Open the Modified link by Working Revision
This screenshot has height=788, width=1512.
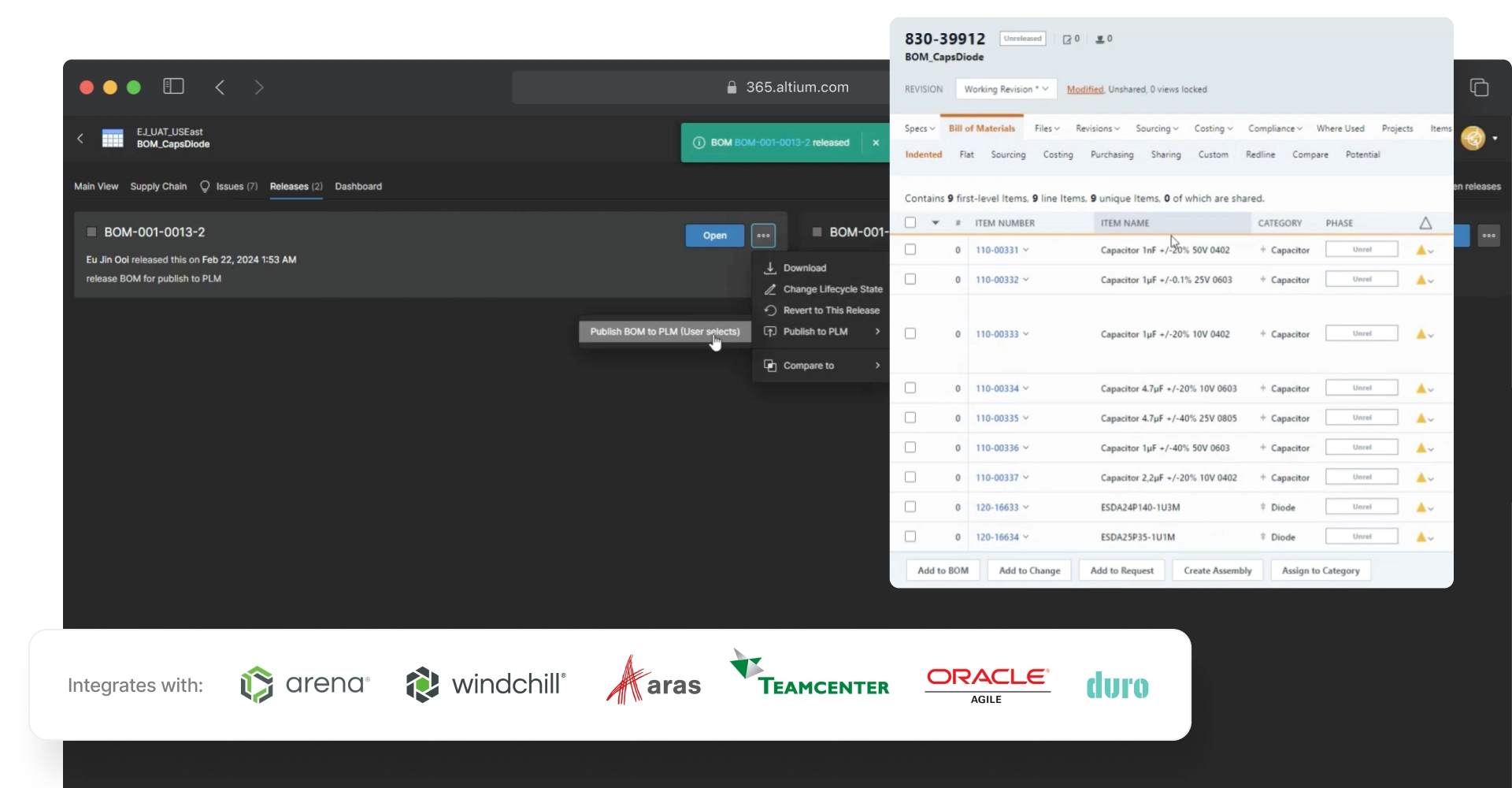pyautogui.click(x=1084, y=90)
